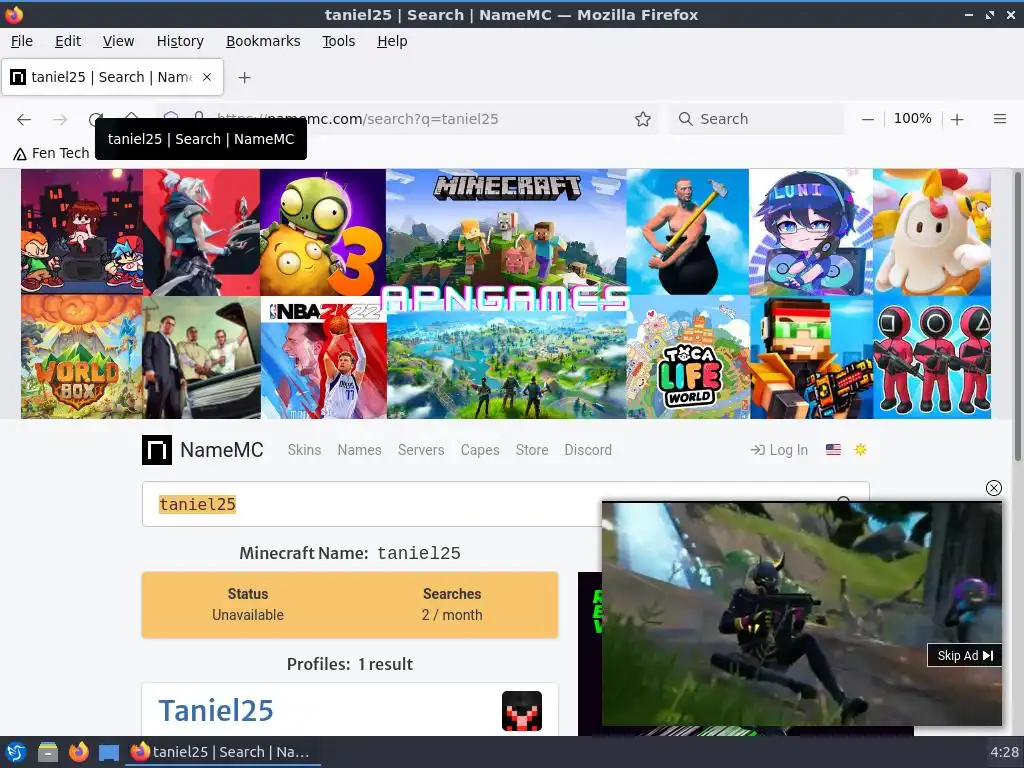Click the Getting Over It thumbnail
Screen dimensions: 1024x768
pyautogui.click(x=688, y=232)
